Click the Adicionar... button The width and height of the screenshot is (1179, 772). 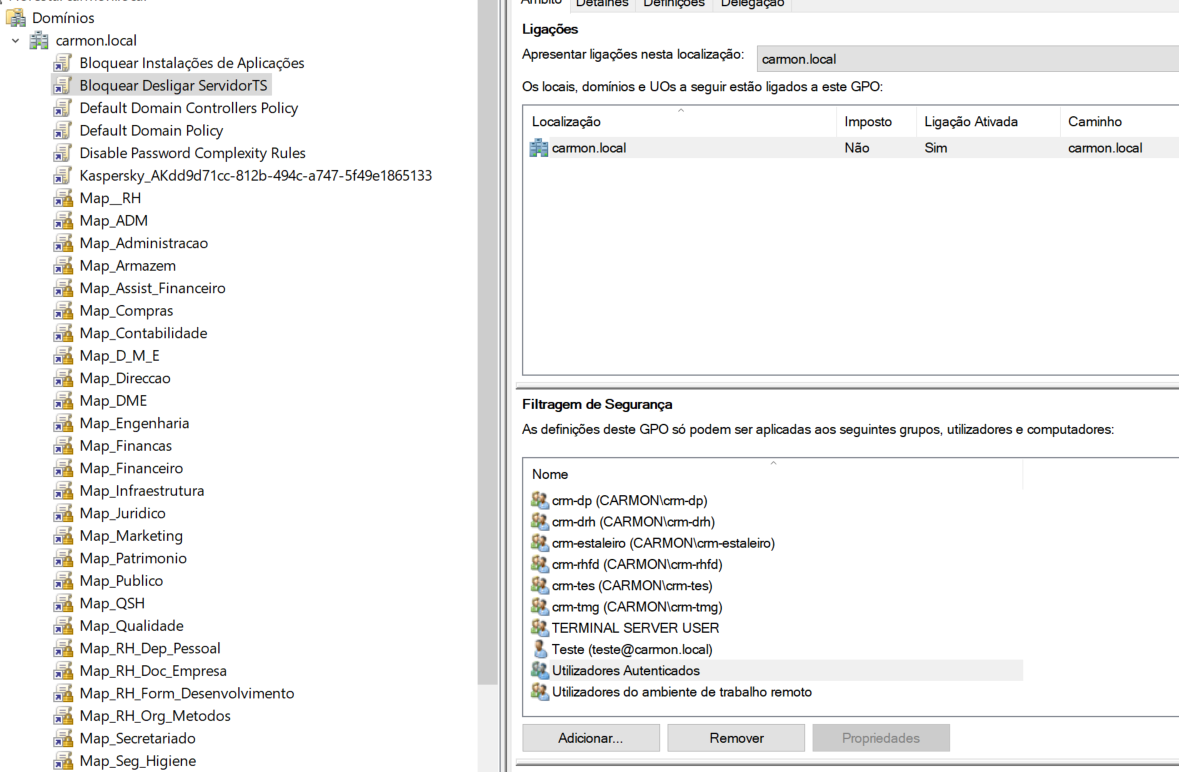tap(590, 738)
